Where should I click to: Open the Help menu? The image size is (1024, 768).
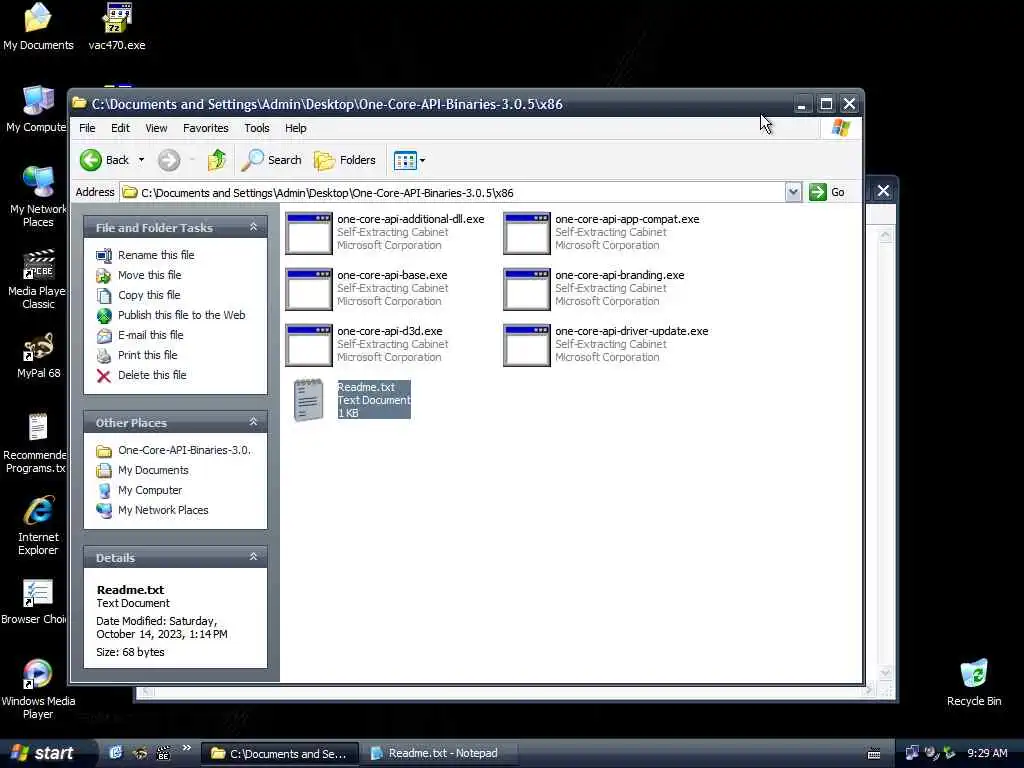click(295, 128)
